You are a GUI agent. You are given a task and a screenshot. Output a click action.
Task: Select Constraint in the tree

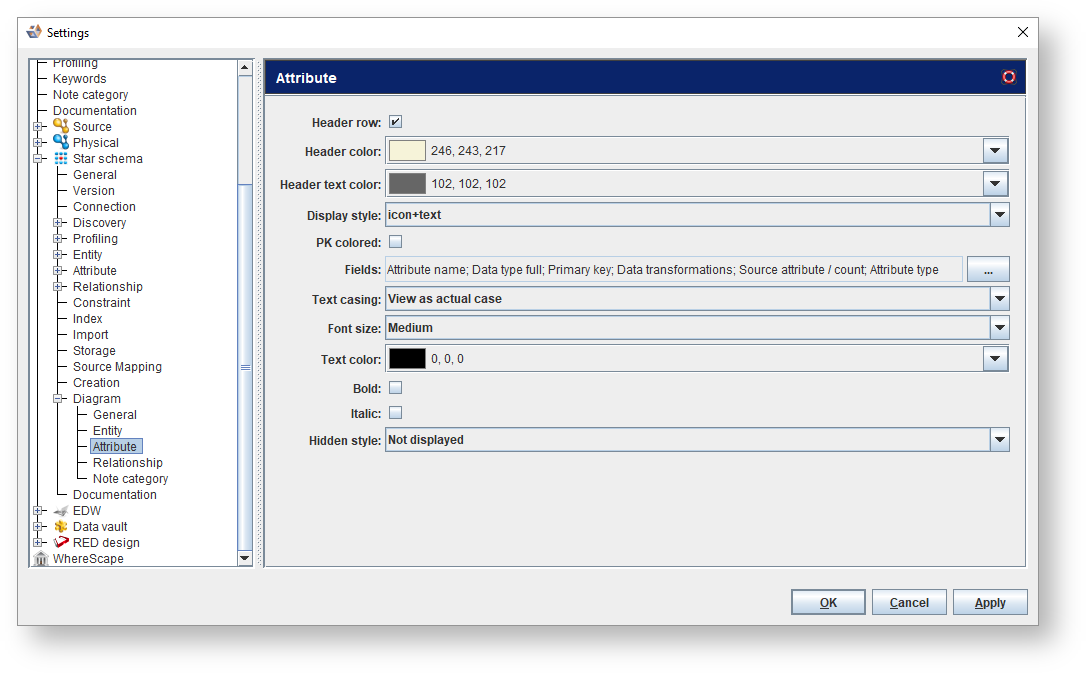(101, 302)
